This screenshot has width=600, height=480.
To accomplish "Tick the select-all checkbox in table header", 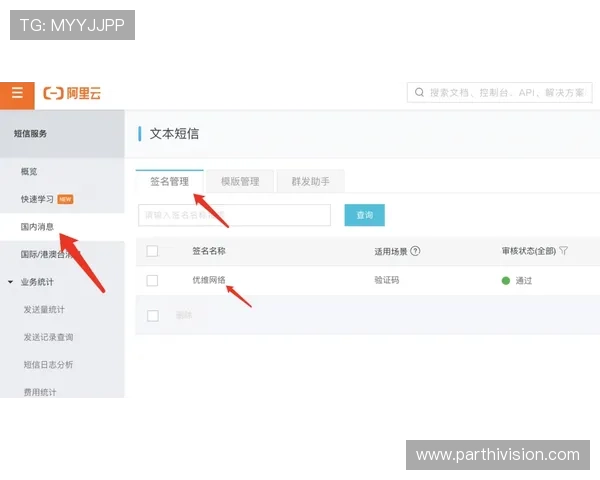I will [152, 251].
